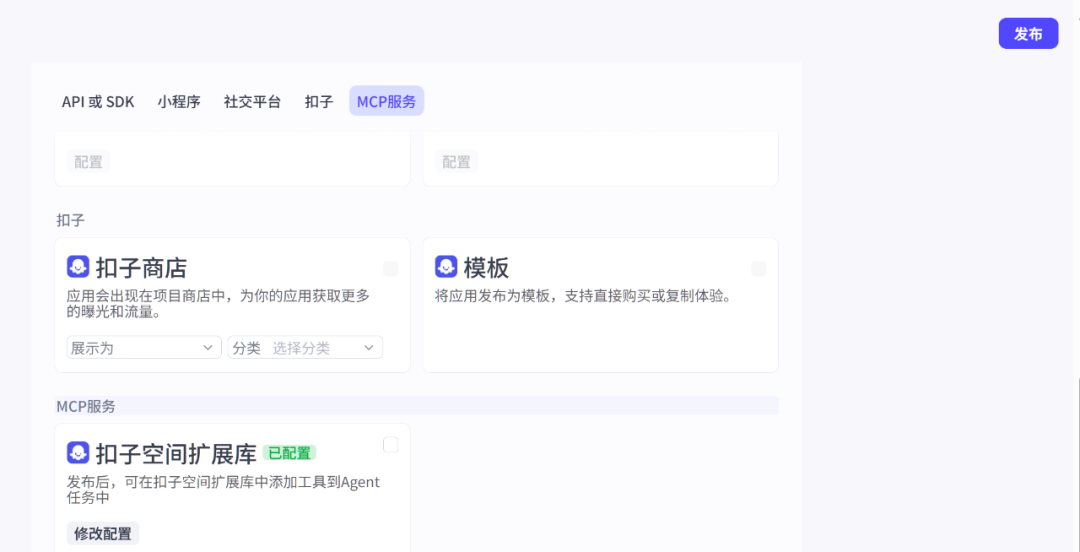Click the 扣子空间扩展库 logo icon

79,452
